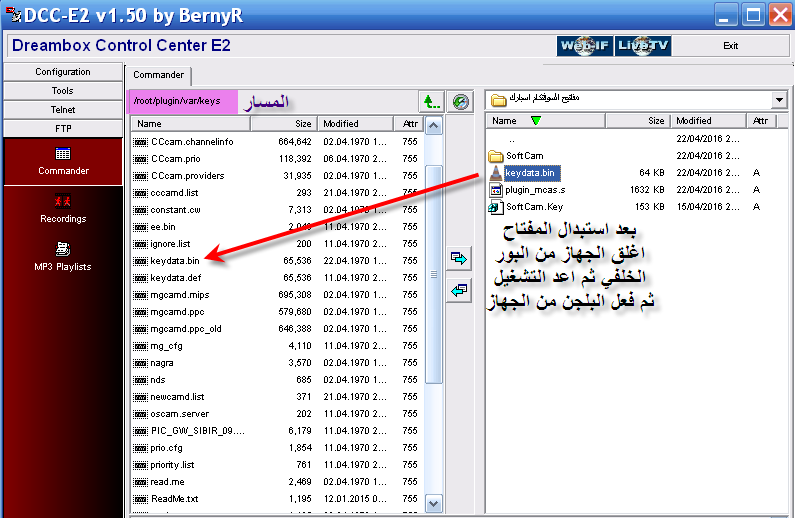Select newcamd.list file
The width and height of the screenshot is (795, 518).
click(177, 397)
